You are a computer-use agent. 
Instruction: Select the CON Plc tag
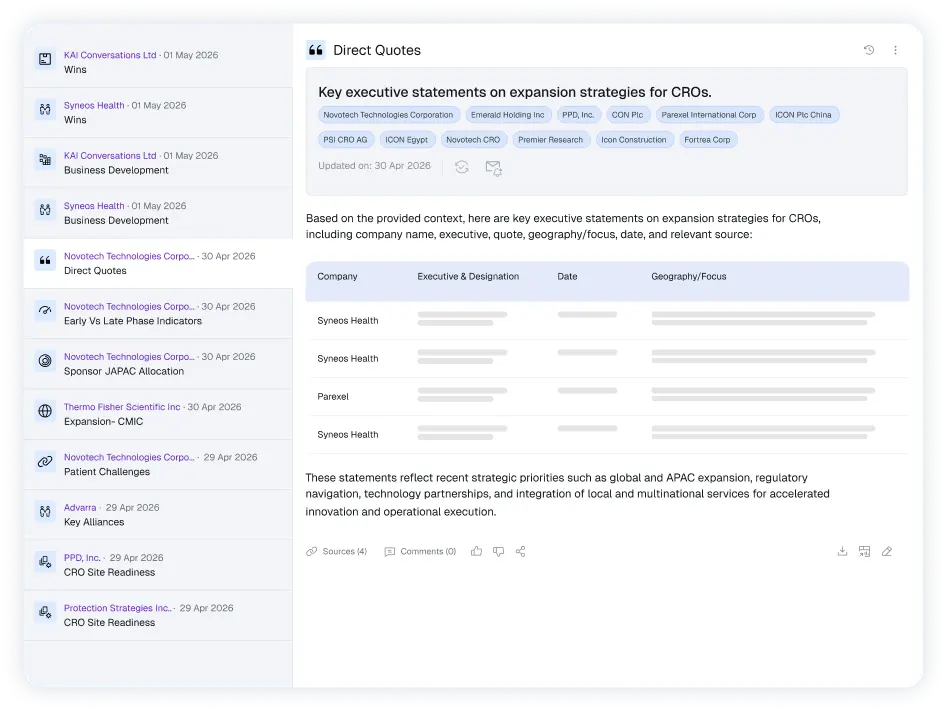click(628, 115)
